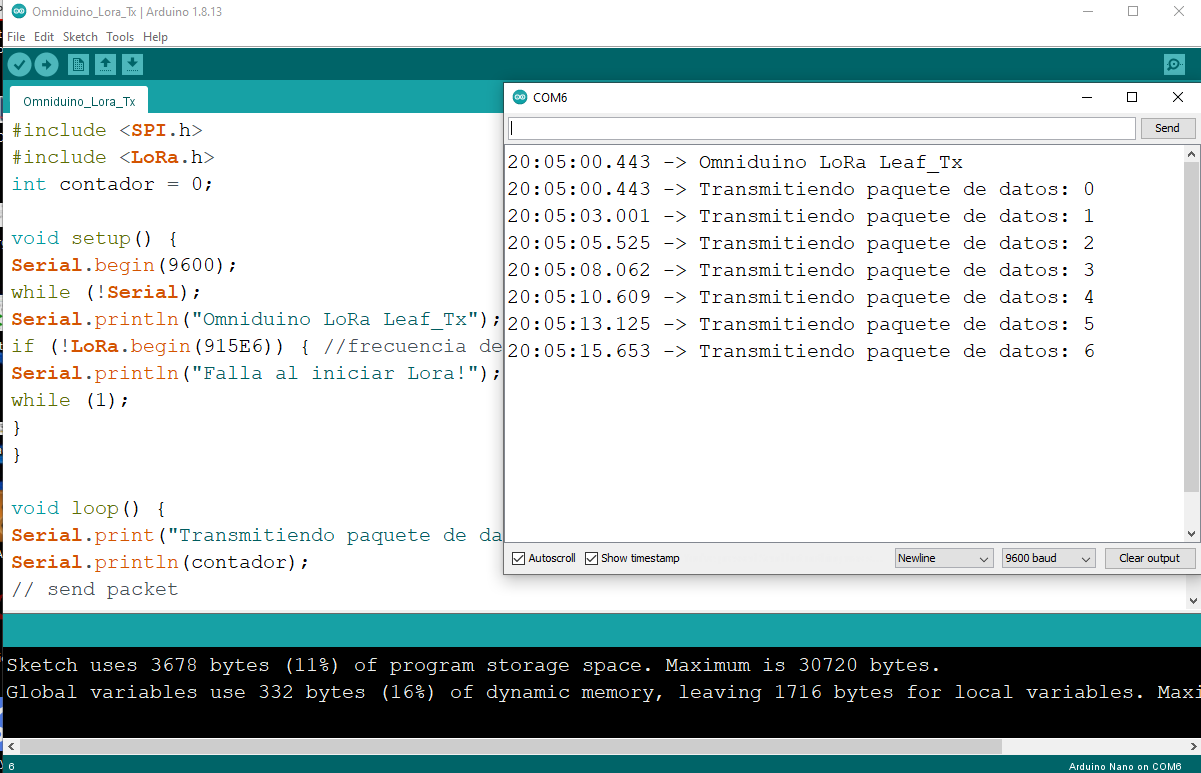Save sketch using the Save icon
Viewport: 1201px width, 773px height.
tap(132, 65)
